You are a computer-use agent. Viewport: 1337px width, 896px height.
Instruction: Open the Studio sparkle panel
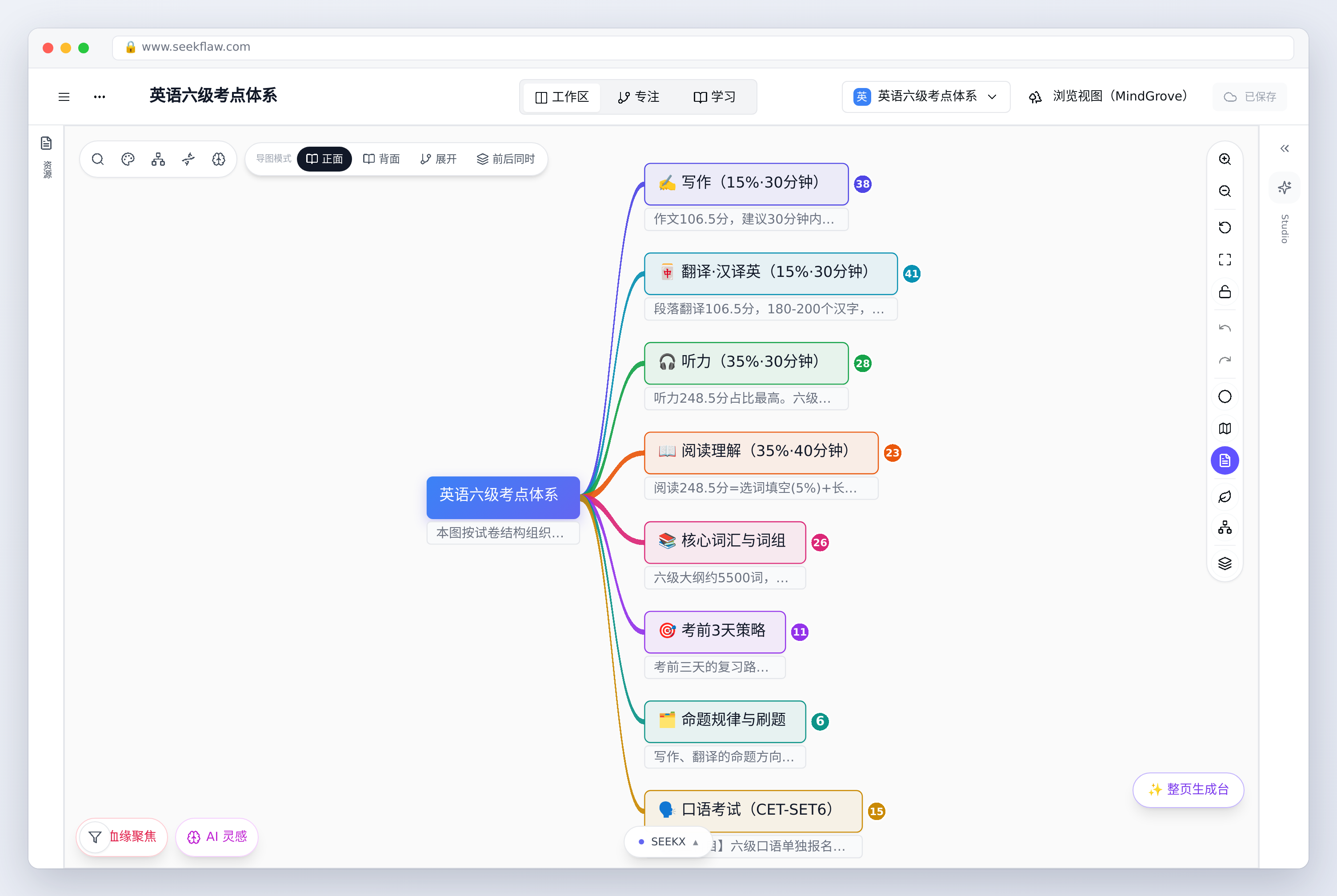[1285, 188]
